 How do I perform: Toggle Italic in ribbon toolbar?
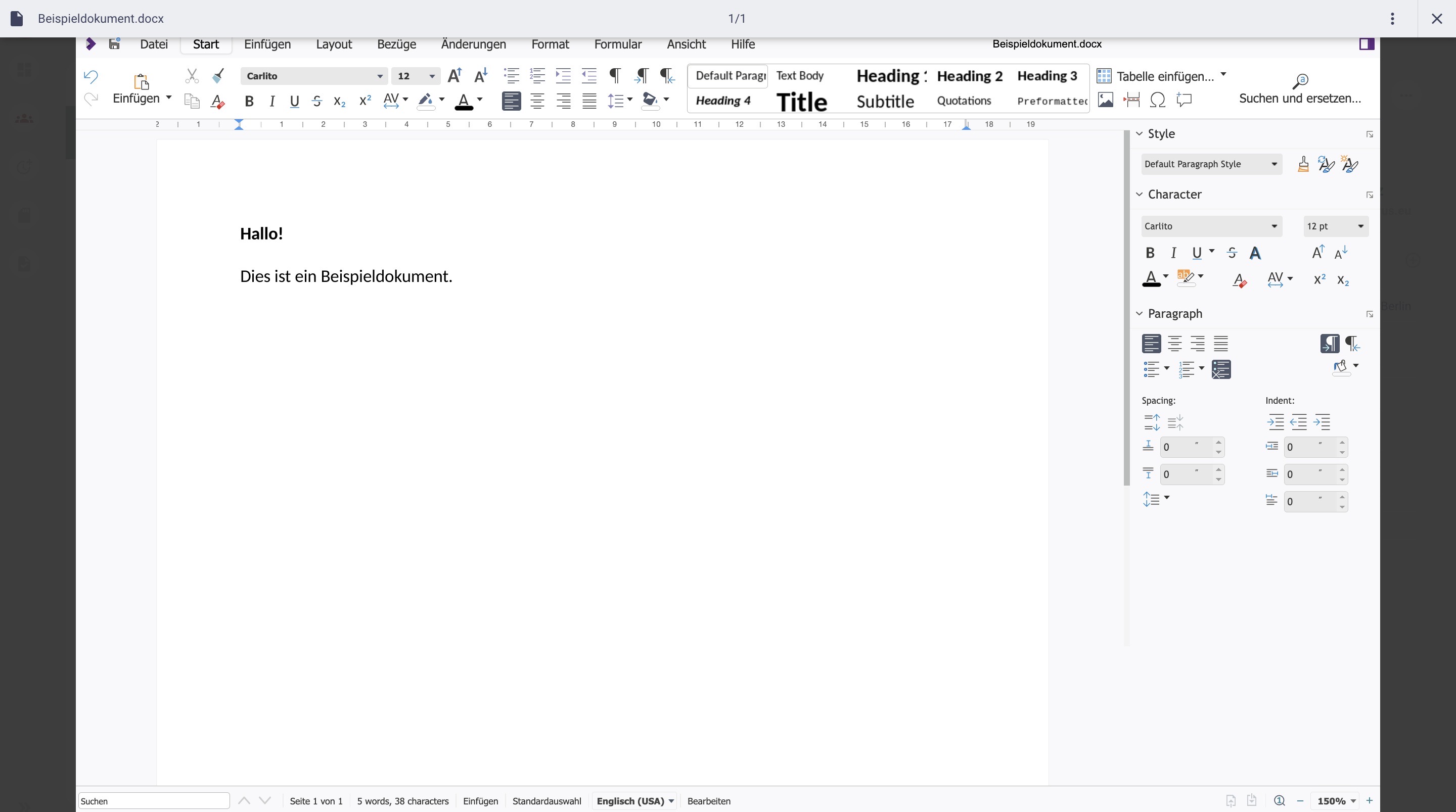pos(272,101)
